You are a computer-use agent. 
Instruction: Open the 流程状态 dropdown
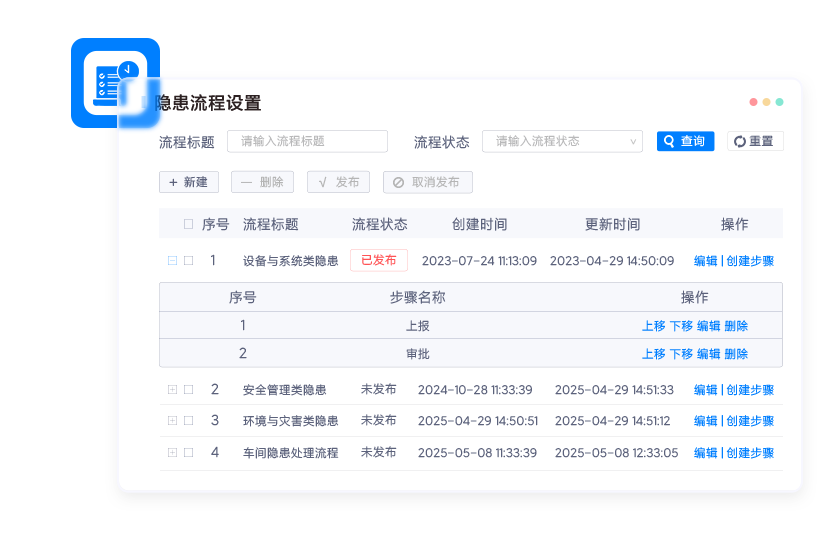pyautogui.click(x=562, y=141)
